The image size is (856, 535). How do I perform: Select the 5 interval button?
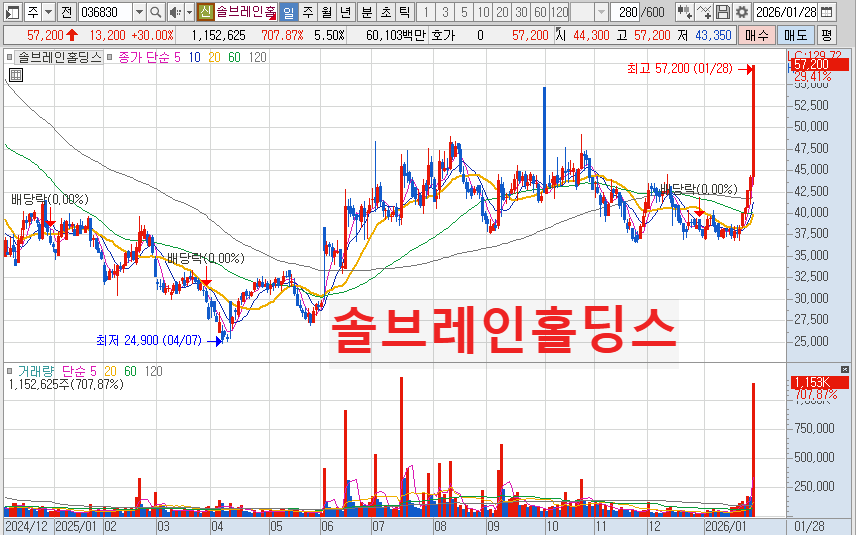coord(465,12)
